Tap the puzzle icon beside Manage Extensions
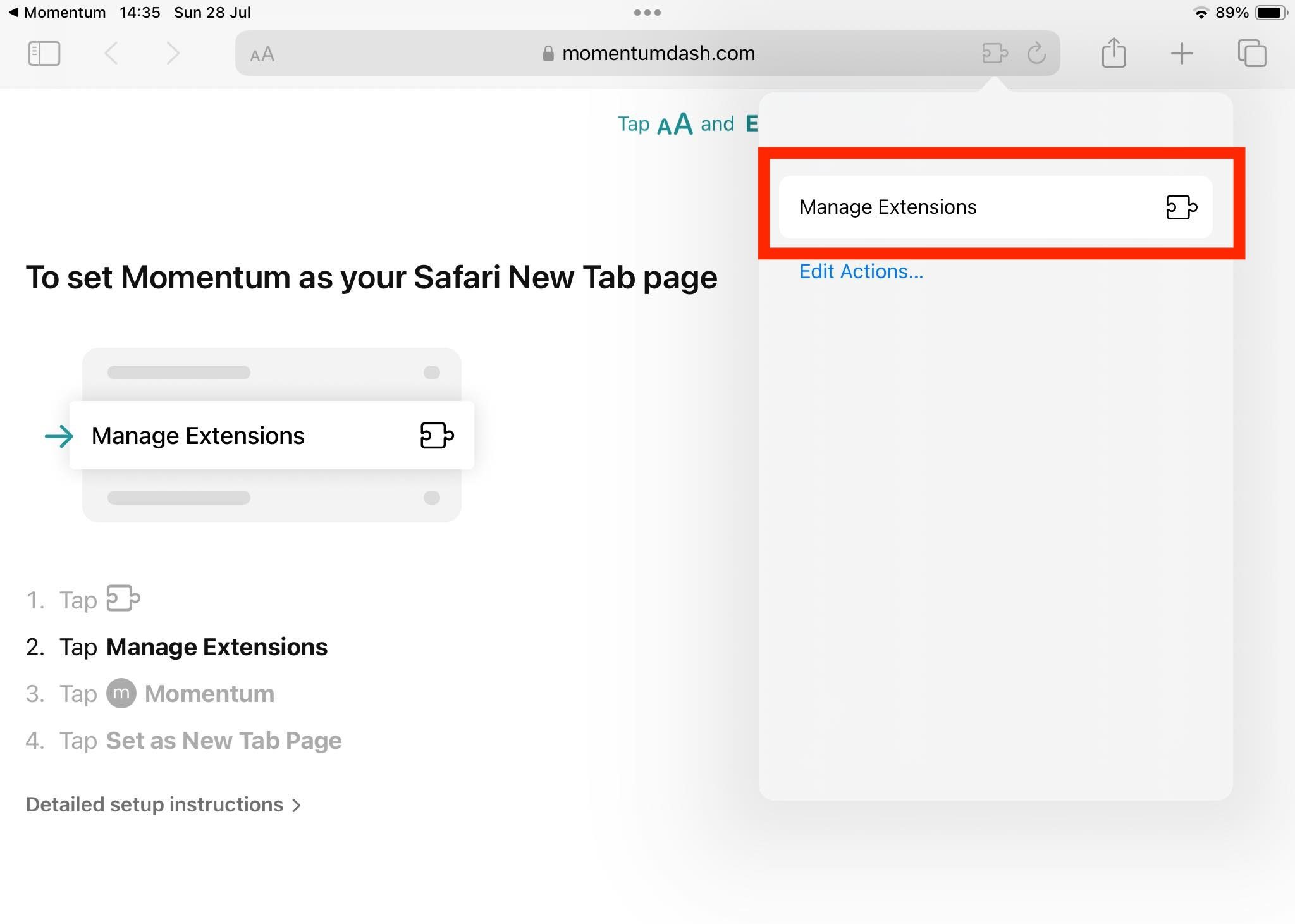The width and height of the screenshot is (1295, 924). tap(1181, 207)
